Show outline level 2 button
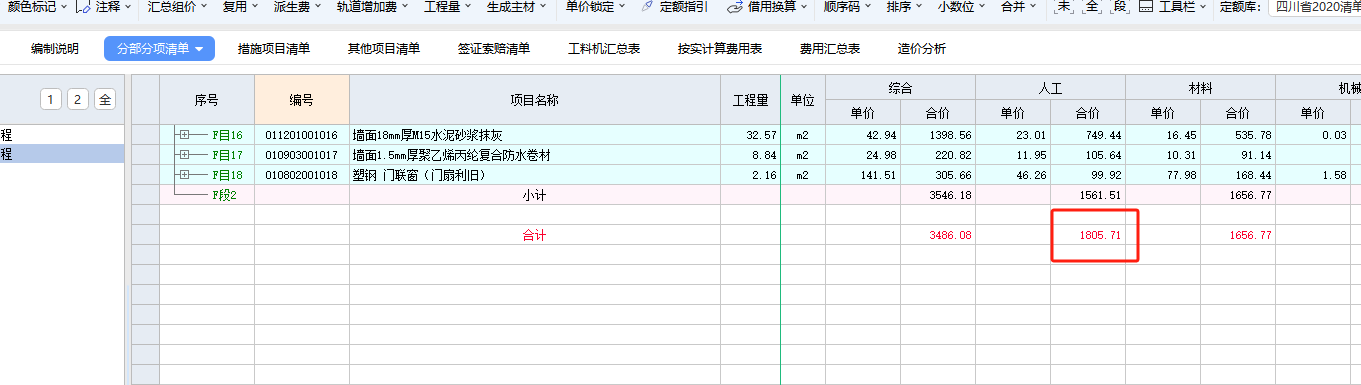This screenshot has width=1361, height=385. pos(78,99)
